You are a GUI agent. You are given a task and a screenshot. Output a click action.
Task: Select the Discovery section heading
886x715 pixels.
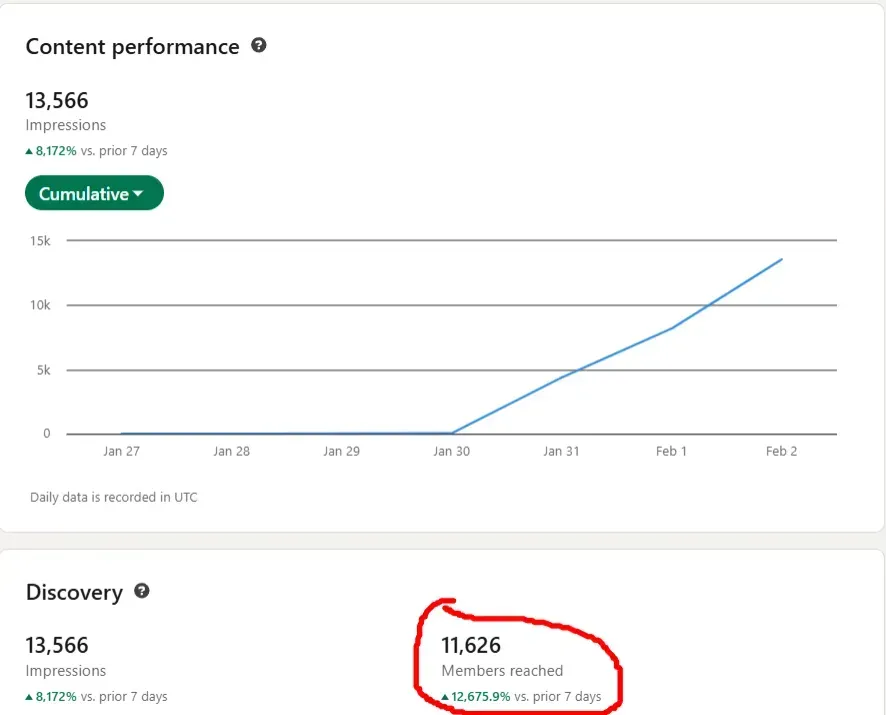point(75,592)
